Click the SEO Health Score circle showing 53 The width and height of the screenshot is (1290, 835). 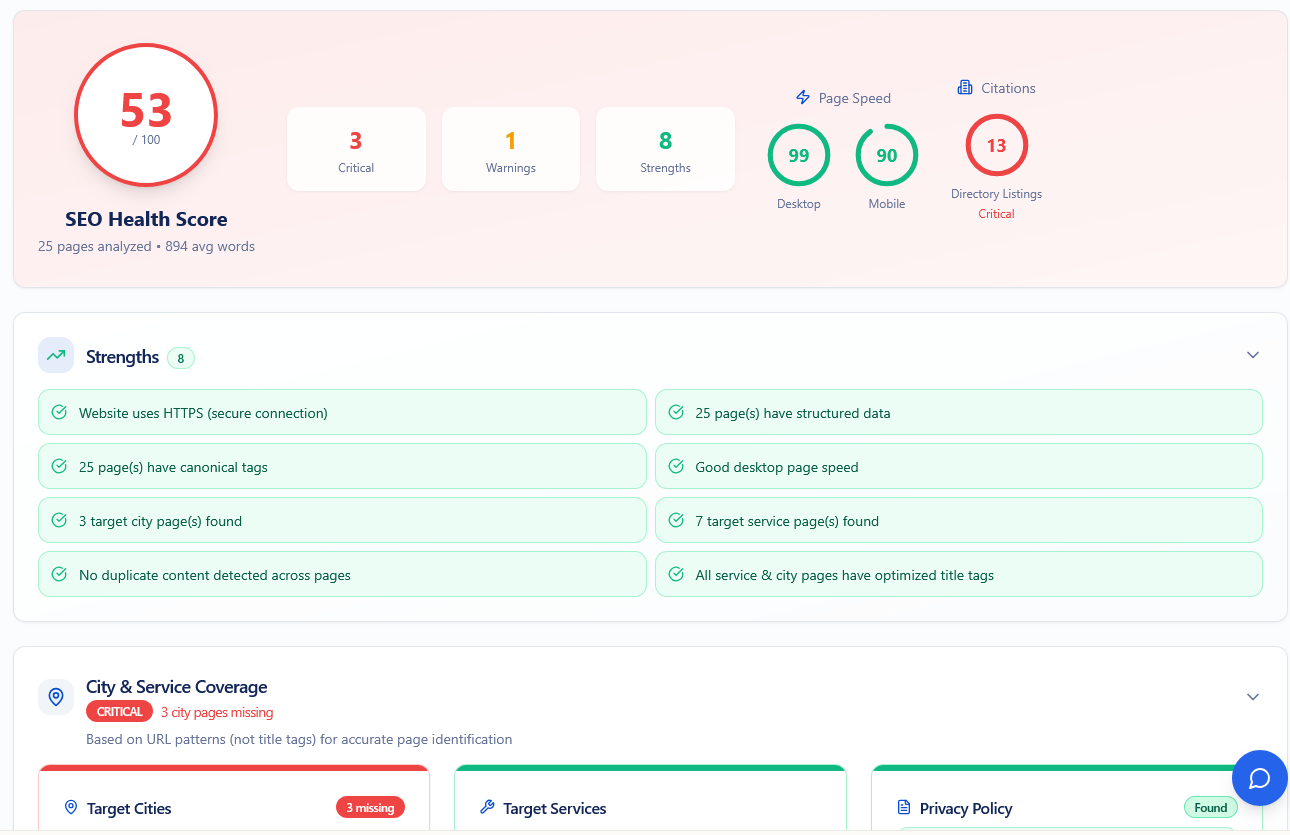tap(145, 114)
